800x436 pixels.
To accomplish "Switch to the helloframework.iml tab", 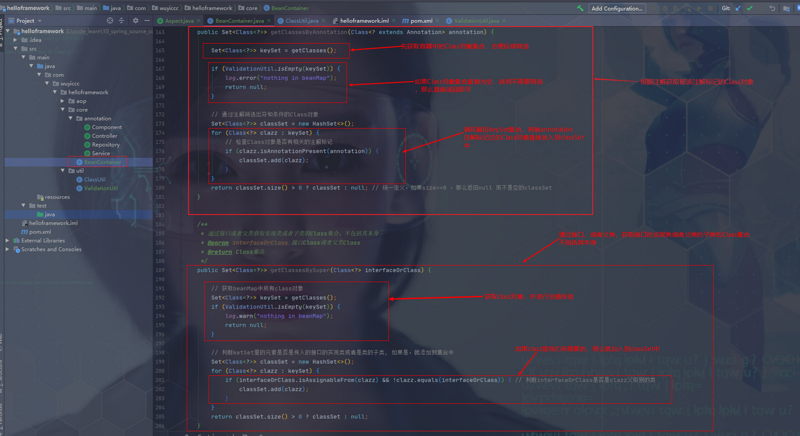I will click(364, 21).
